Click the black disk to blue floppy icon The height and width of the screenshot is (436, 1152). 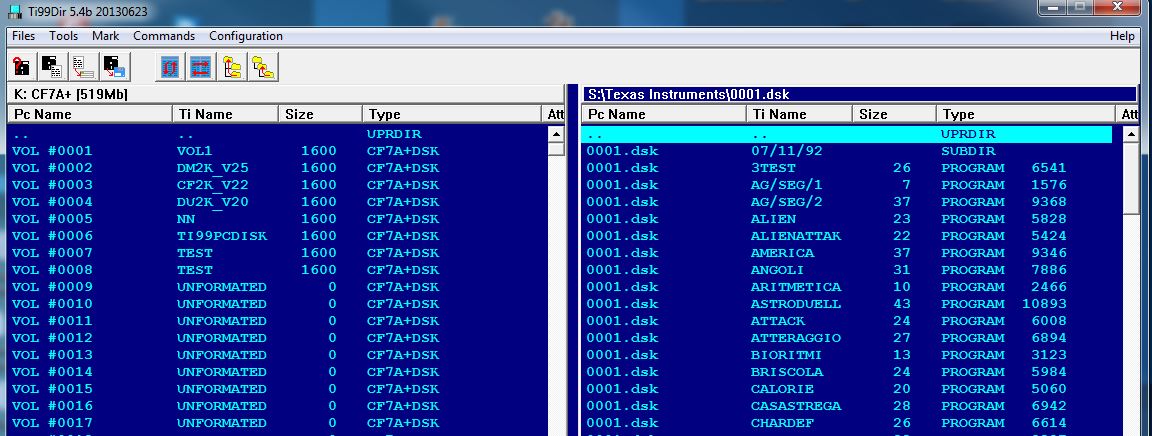point(114,66)
